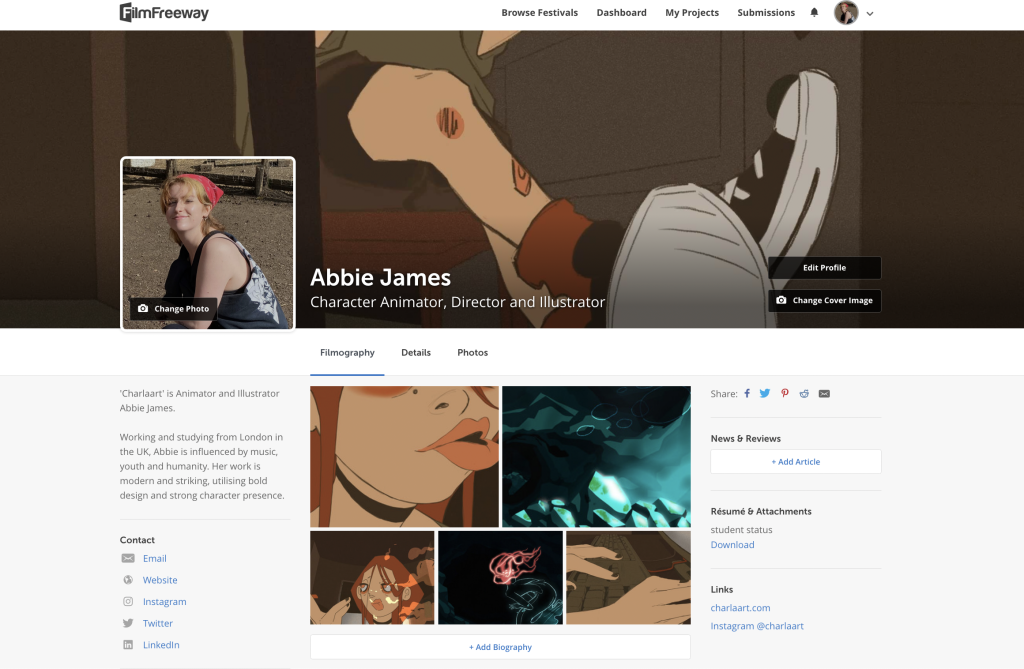
Task: Open the charlaart.com link
Action: (741, 608)
